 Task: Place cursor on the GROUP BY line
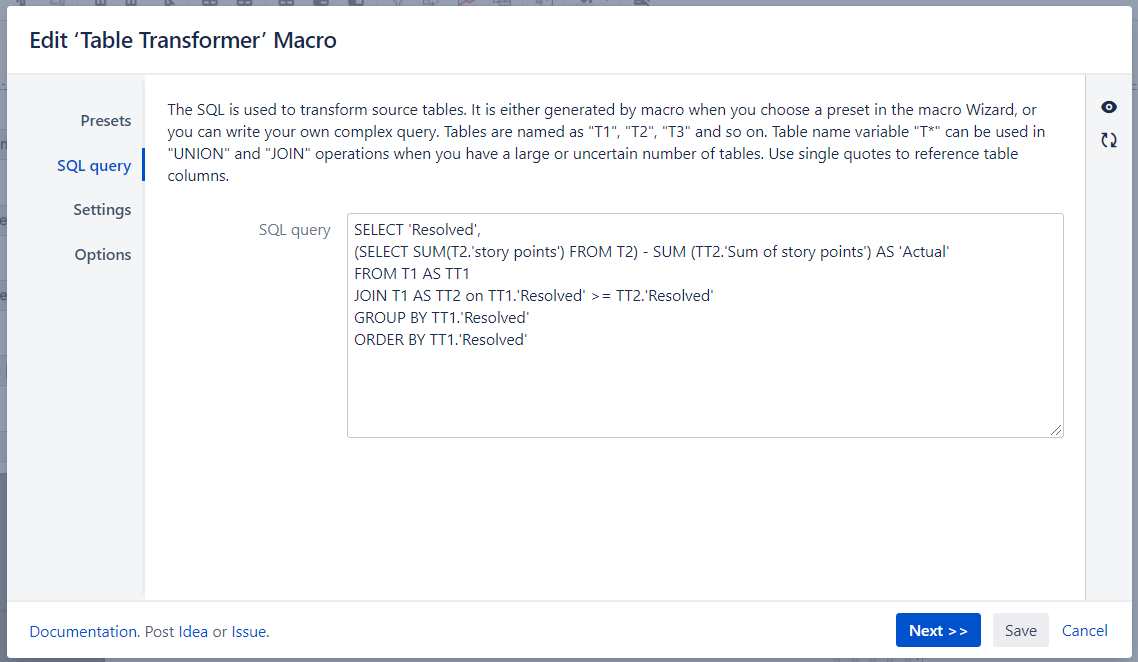(441, 318)
